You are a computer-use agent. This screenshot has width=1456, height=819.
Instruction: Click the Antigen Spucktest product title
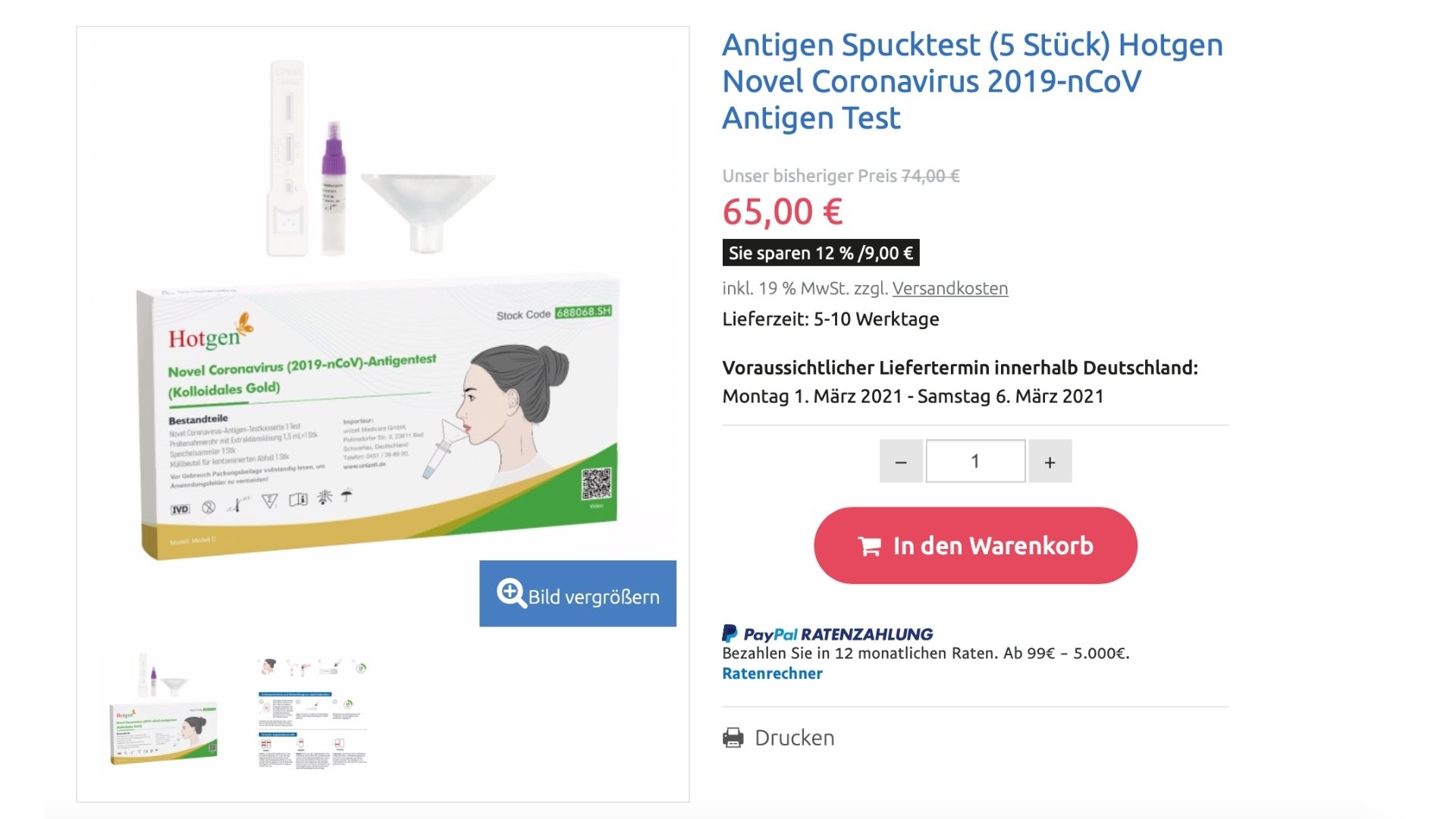pyautogui.click(x=972, y=81)
